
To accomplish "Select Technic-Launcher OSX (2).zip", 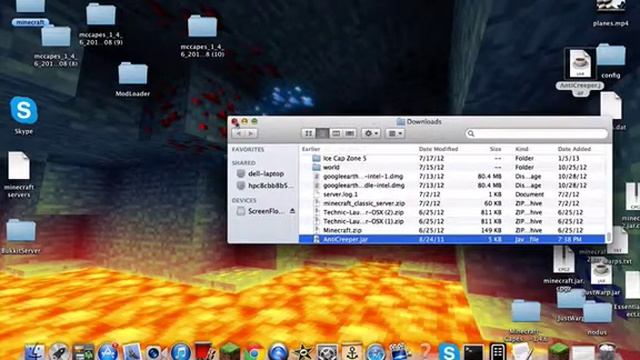I will point(452,212).
